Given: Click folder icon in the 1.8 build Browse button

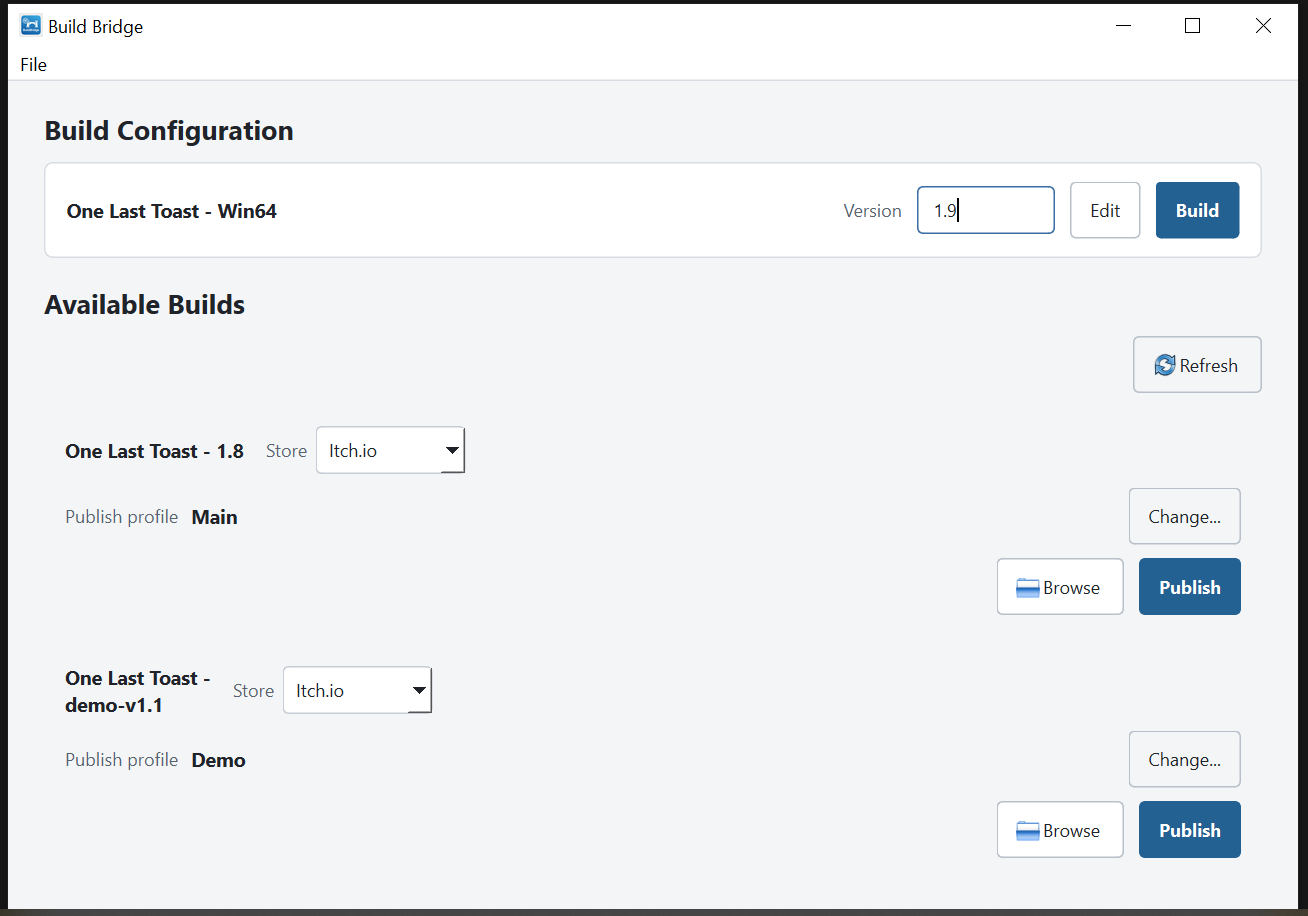Looking at the screenshot, I should point(1028,588).
